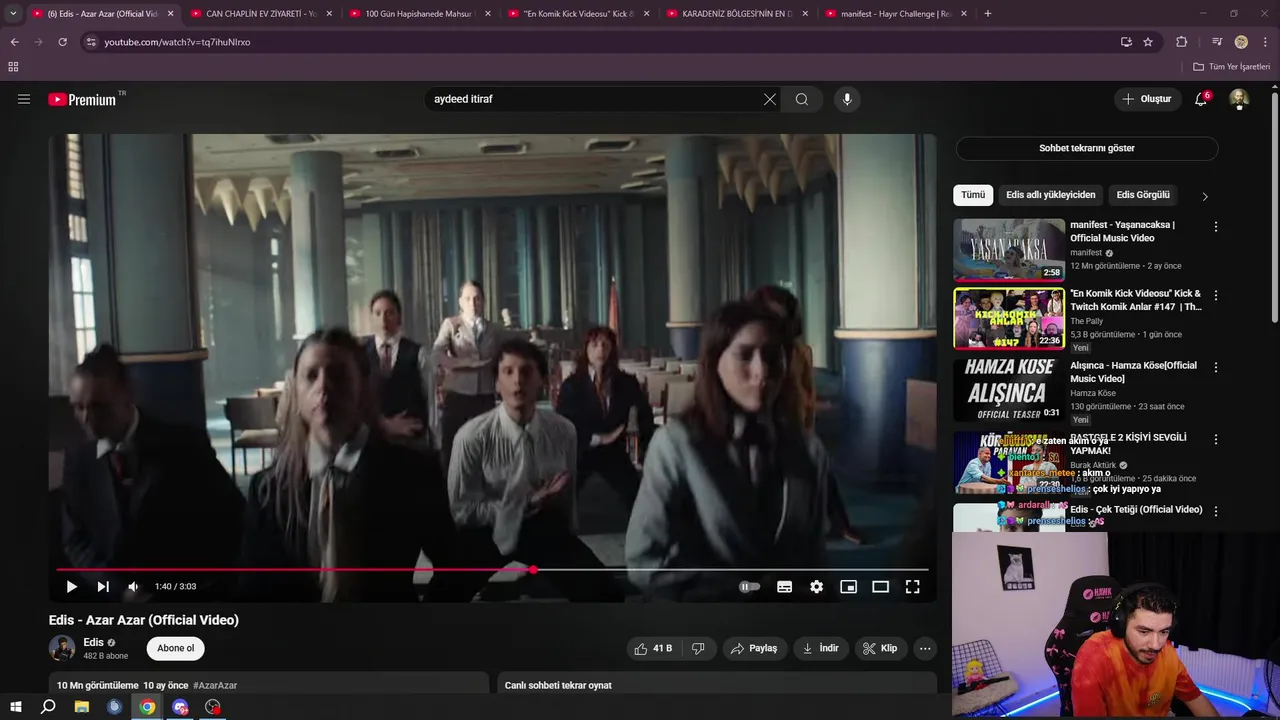The width and height of the screenshot is (1280, 720).
Task: Open options for En Komik Kick video
Action: point(1216,296)
